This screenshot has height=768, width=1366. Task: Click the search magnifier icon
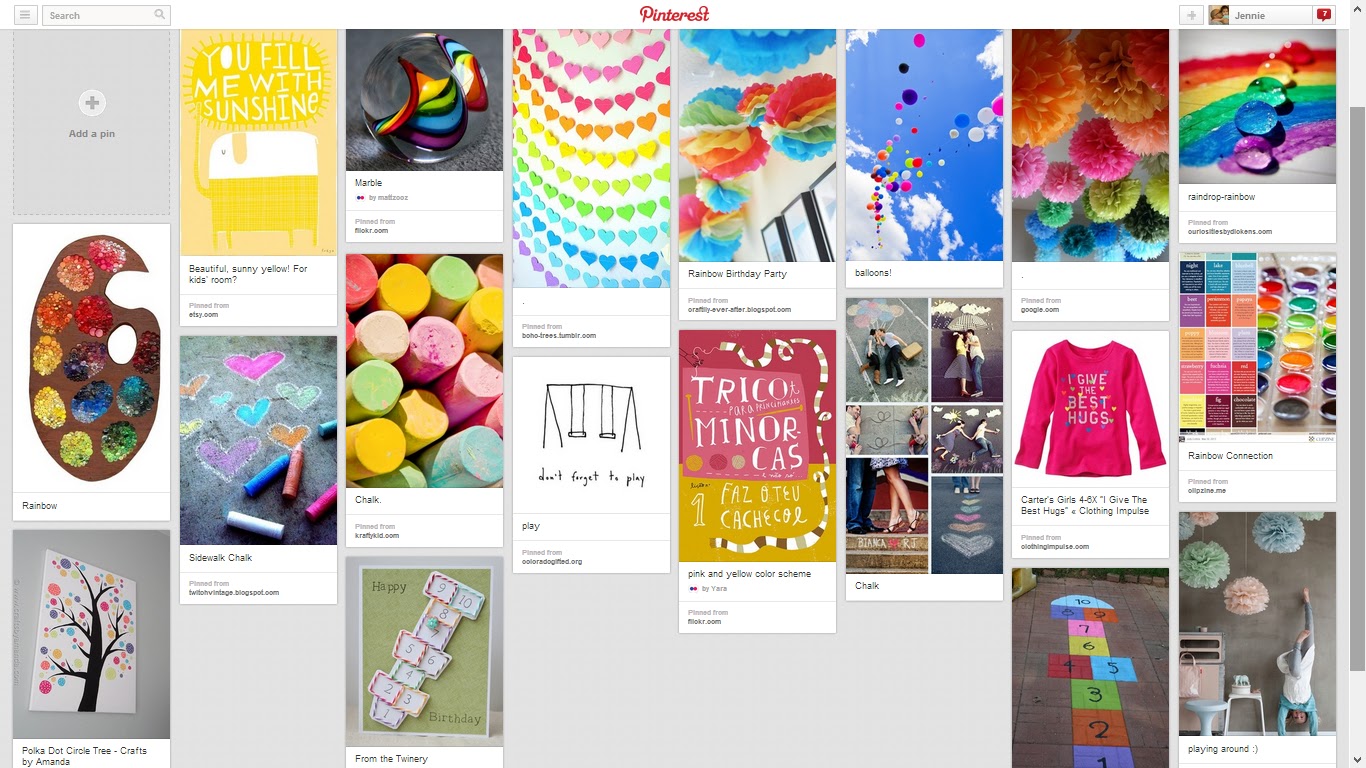coord(159,15)
